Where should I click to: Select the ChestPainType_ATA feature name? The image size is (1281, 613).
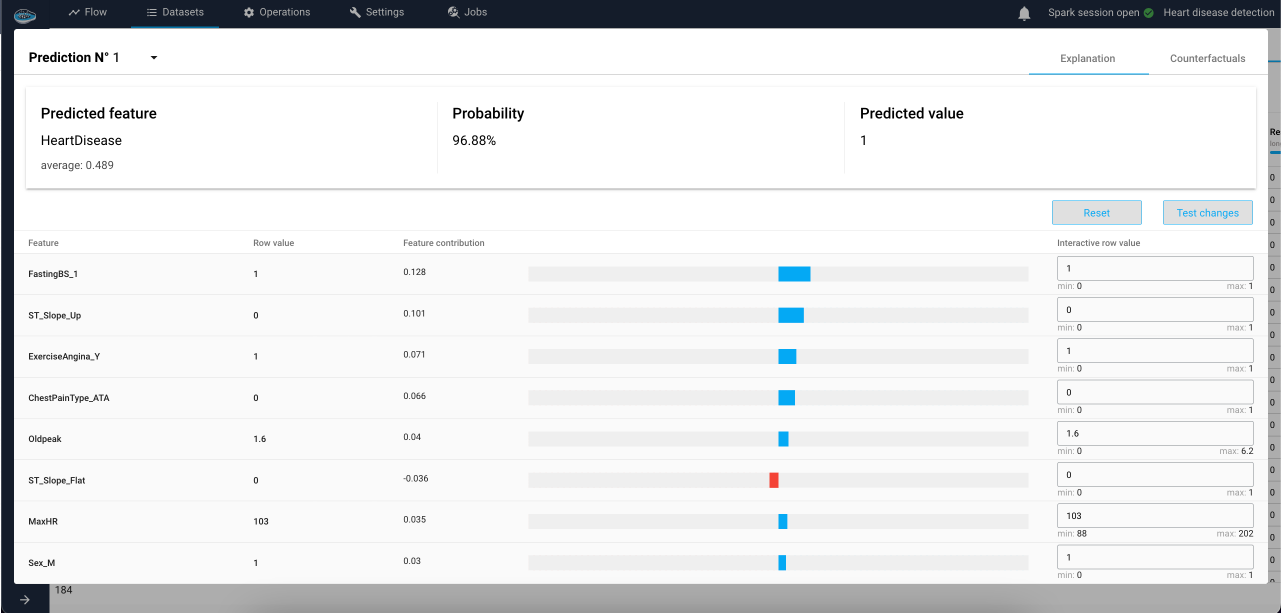pos(69,397)
